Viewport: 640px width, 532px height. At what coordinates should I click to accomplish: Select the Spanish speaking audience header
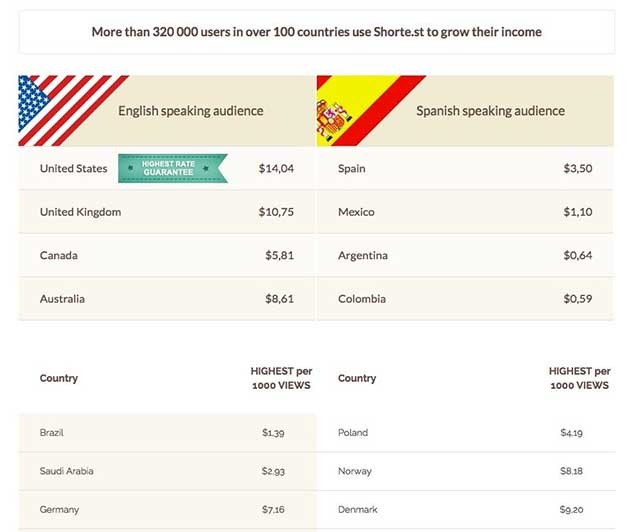tap(490, 111)
